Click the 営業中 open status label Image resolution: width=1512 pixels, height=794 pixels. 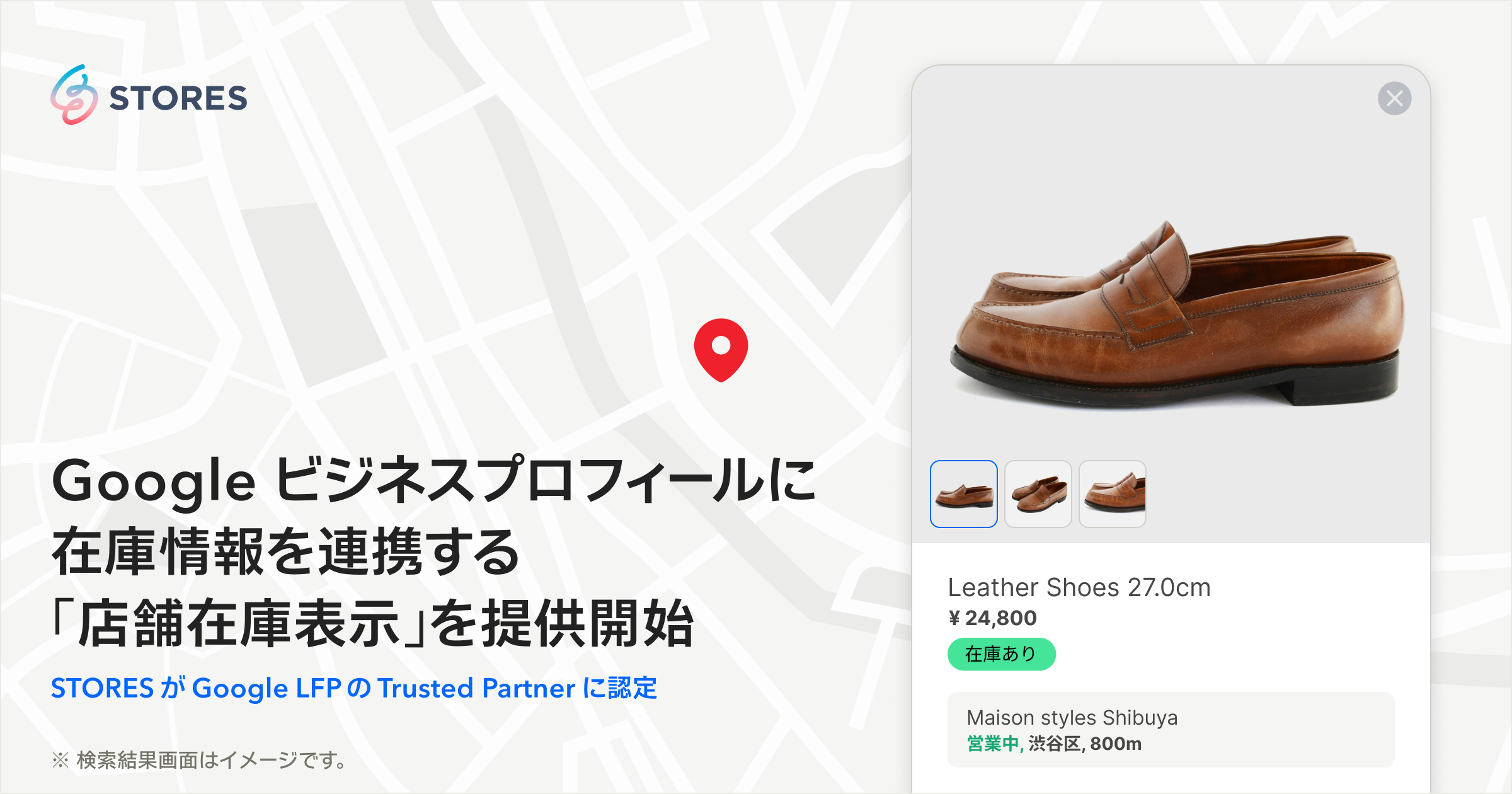(993, 744)
